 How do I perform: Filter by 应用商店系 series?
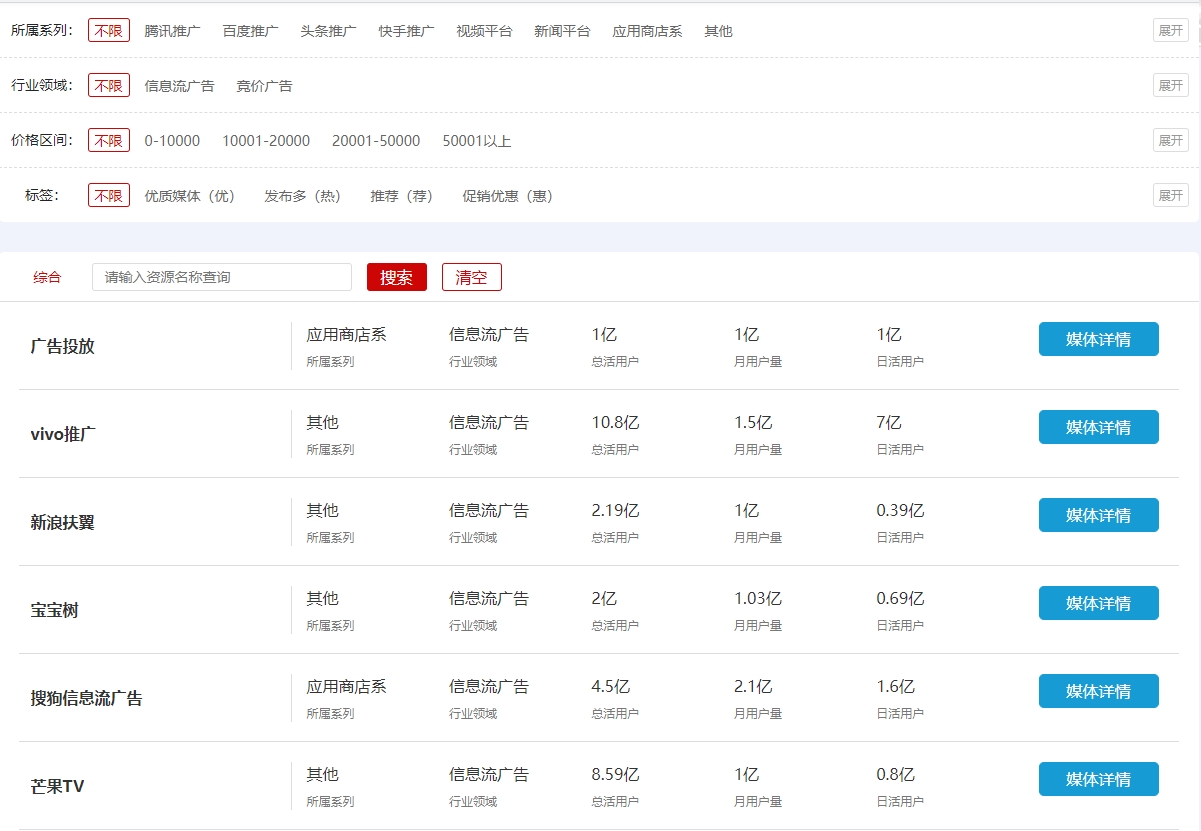point(647,31)
